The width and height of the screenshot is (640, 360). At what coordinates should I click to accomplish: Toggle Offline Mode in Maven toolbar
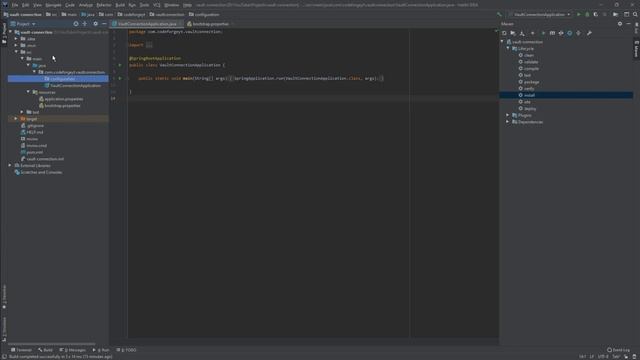pyautogui.click(x=561, y=33)
